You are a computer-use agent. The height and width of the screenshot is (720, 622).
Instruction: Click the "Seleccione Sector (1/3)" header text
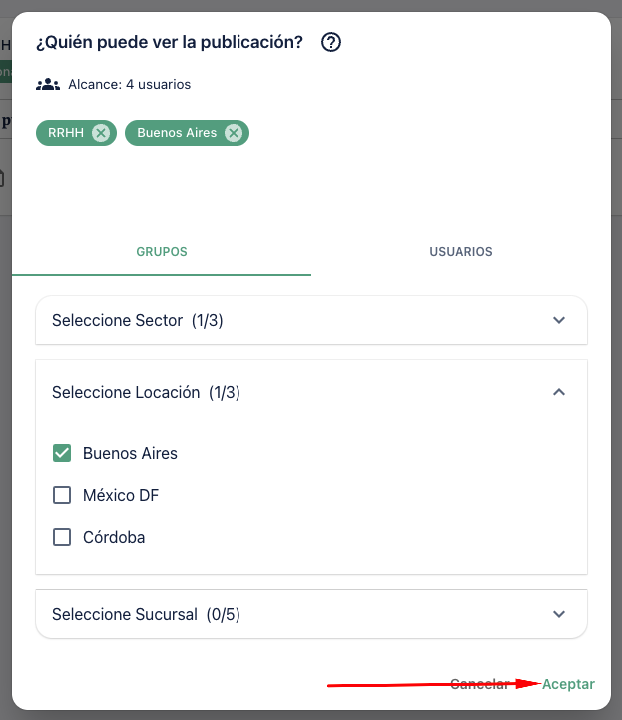point(138,321)
